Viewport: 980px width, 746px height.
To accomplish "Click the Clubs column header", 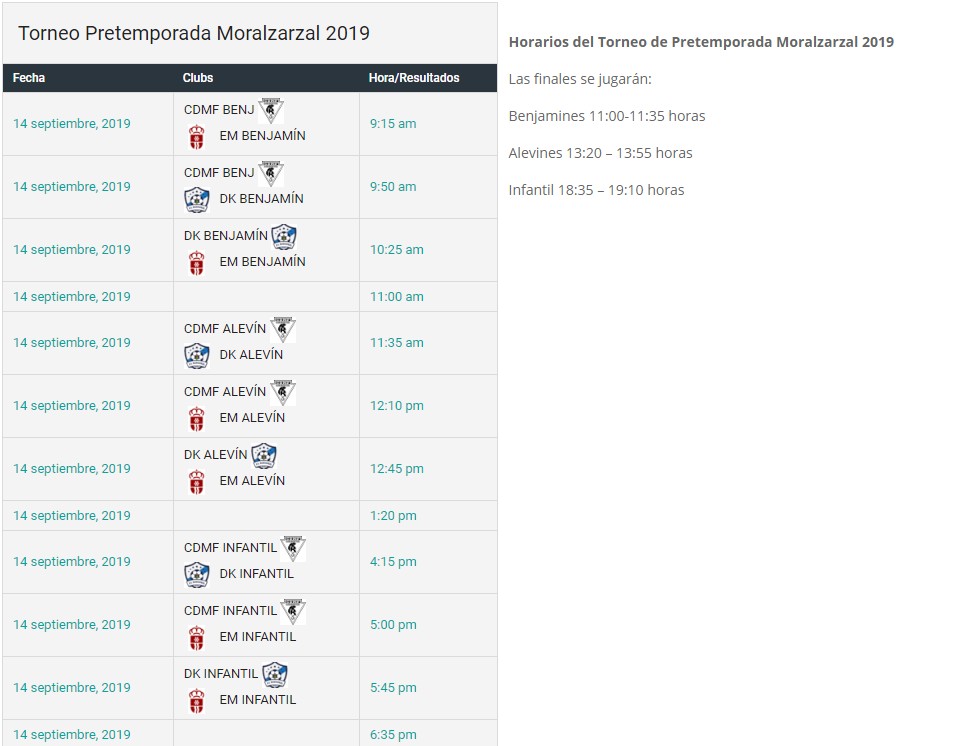I will 198,78.
